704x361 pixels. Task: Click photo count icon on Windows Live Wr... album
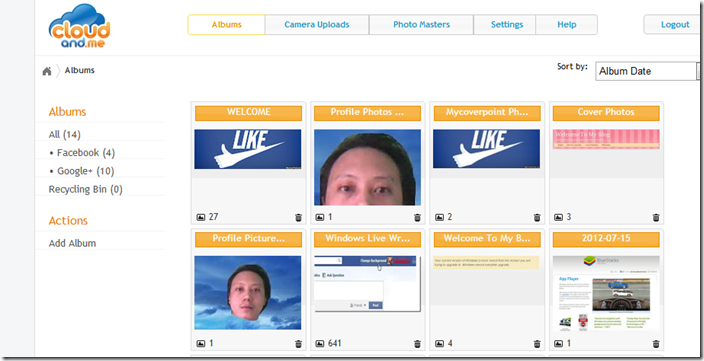point(320,344)
